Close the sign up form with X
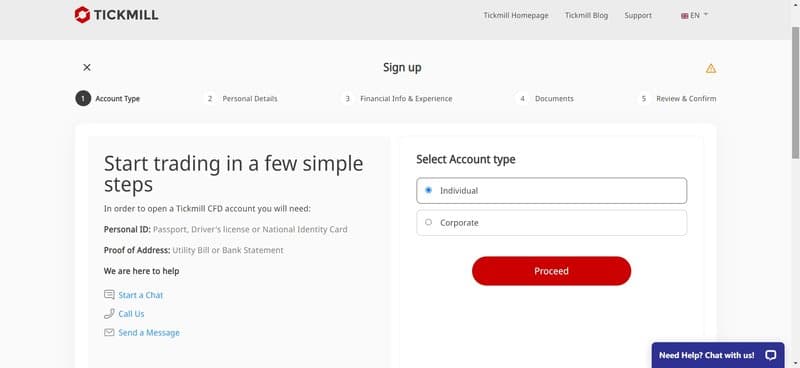 click(x=87, y=67)
